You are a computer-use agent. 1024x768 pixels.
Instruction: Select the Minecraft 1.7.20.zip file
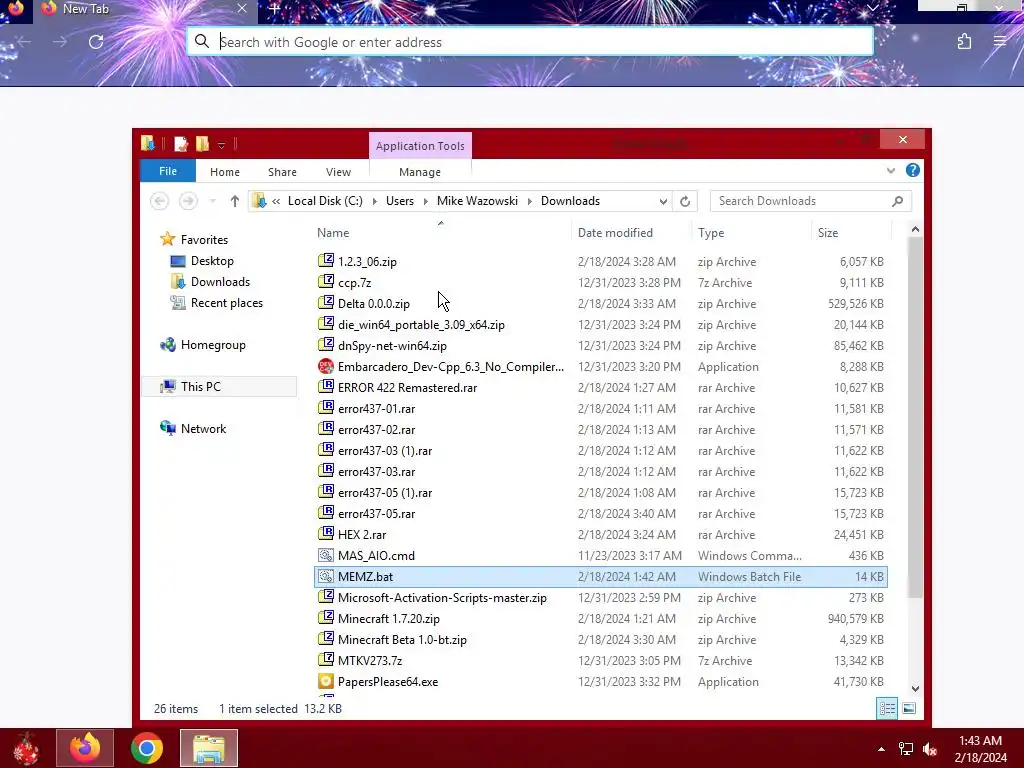389,618
